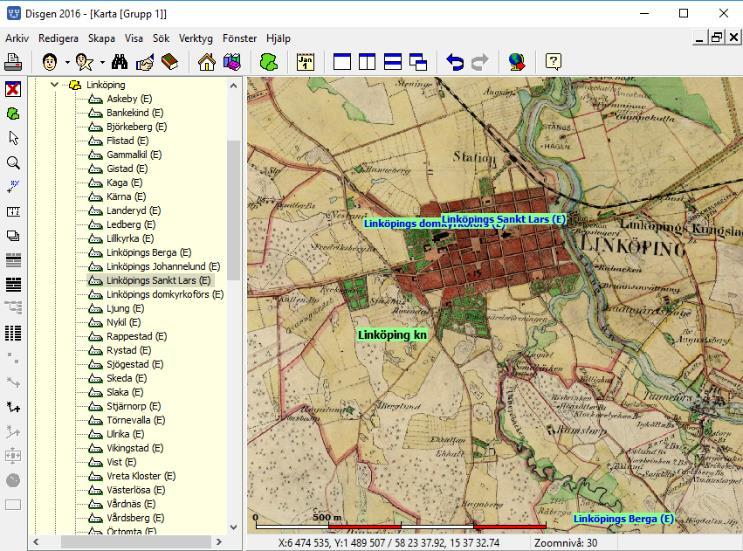Click the Zoomnivå: 30 status field
This screenshot has height=551, width=743.
[x=565, y=543]
